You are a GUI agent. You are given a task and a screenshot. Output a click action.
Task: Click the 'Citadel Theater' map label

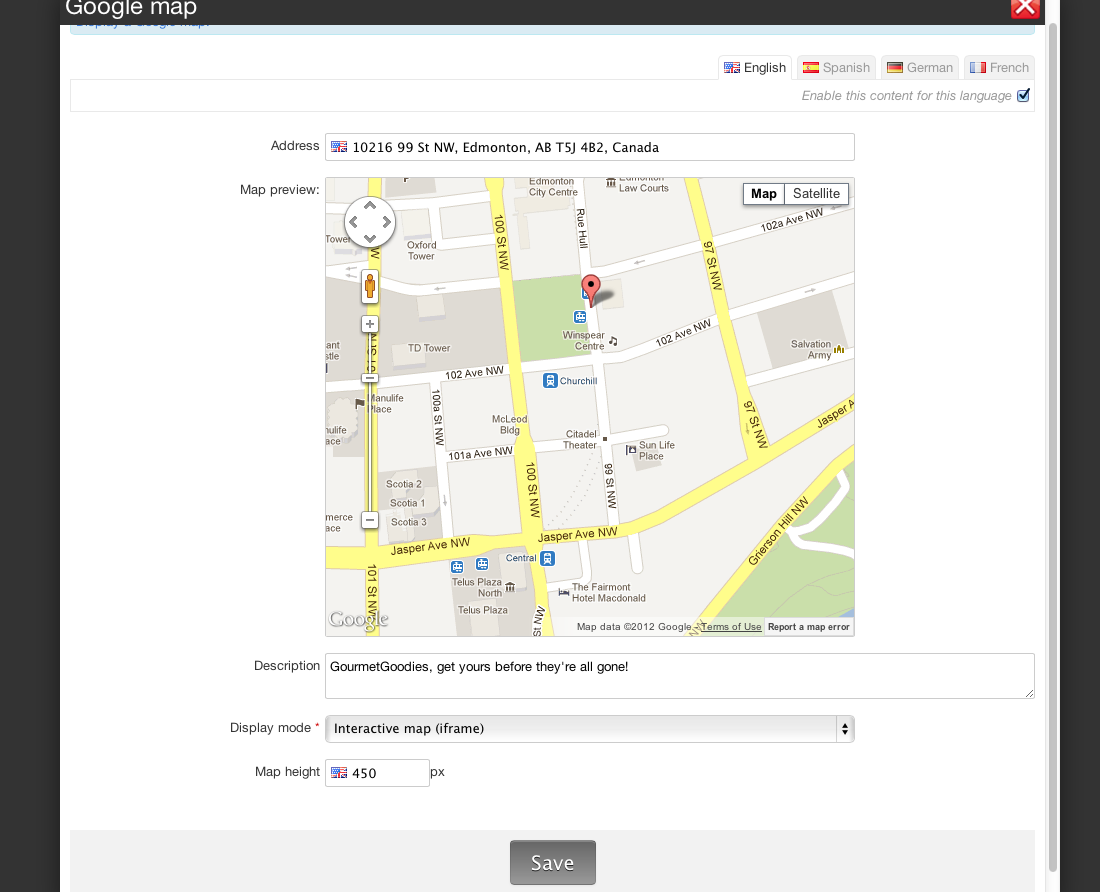click(x=581, y=440)
